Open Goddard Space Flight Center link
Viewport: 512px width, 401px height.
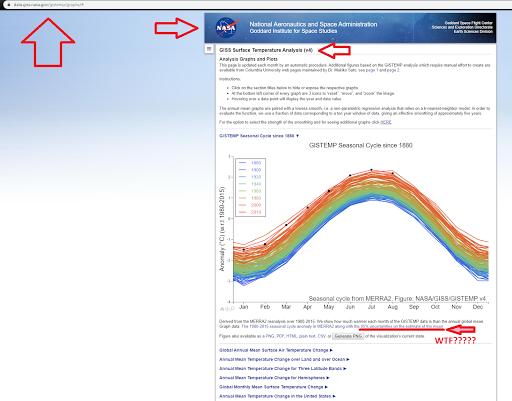pos(468,23)
